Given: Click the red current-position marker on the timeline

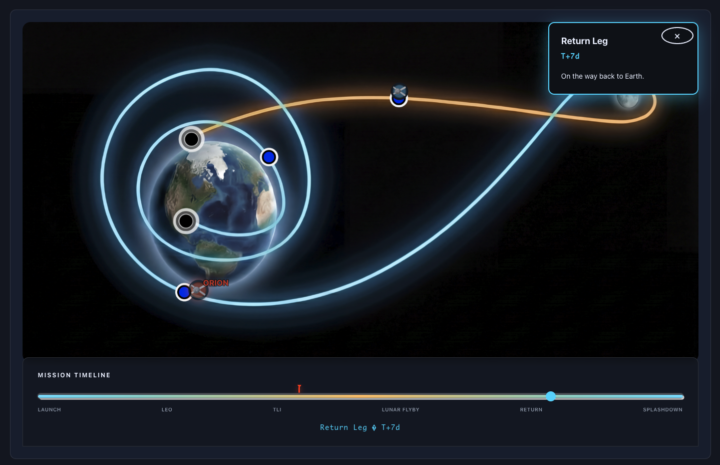Looking at the screenshot, I should (299, 389).
